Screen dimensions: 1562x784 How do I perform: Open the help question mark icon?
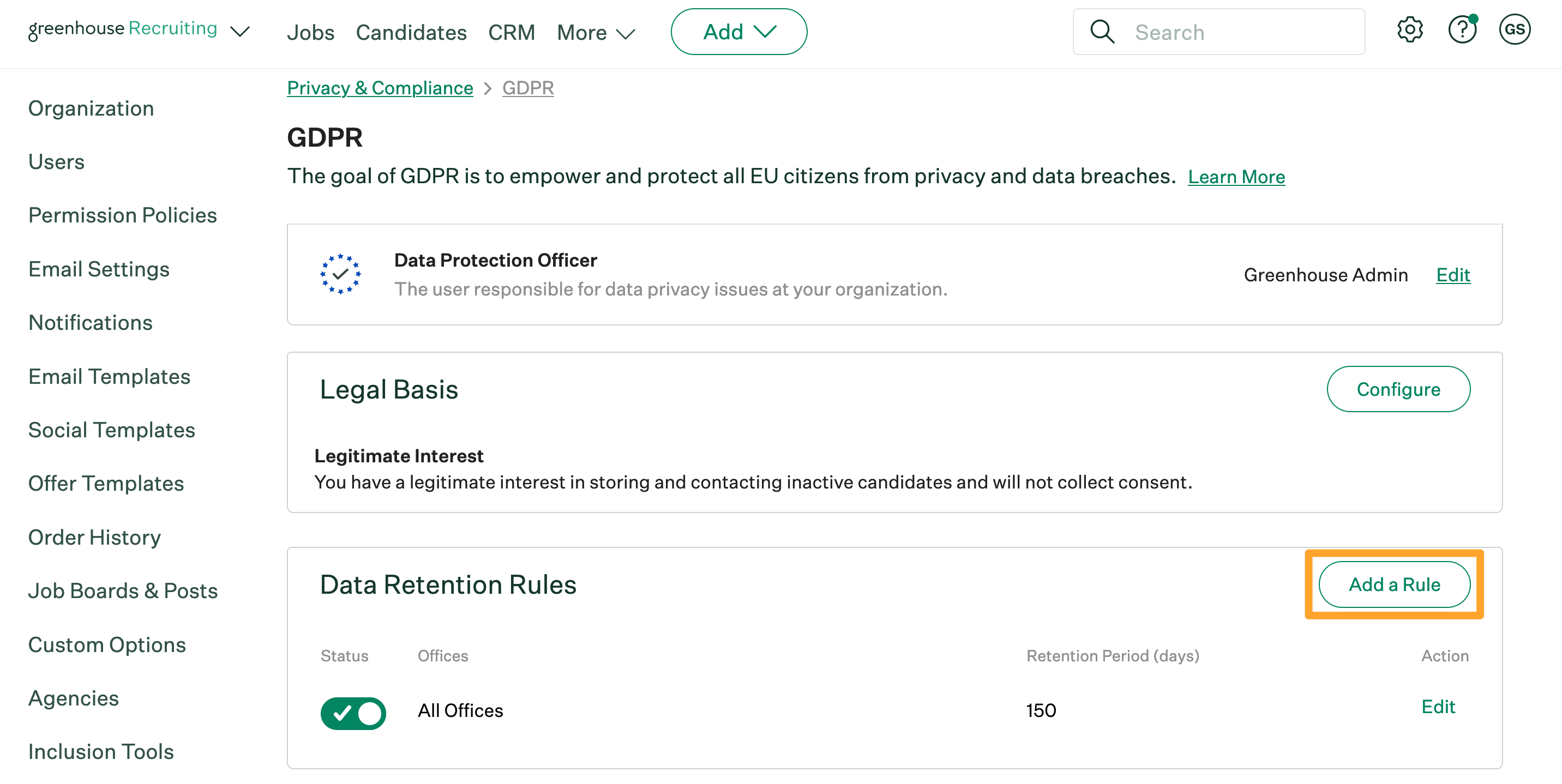coord(1462,31)
